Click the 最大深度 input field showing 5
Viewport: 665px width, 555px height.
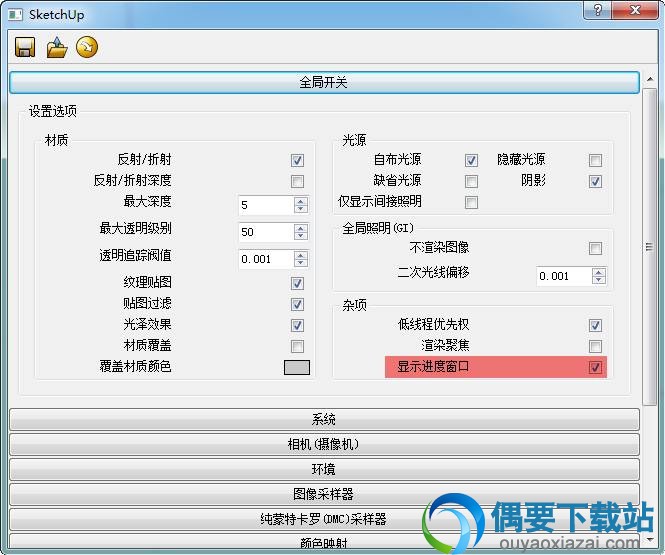click(266, 205)
